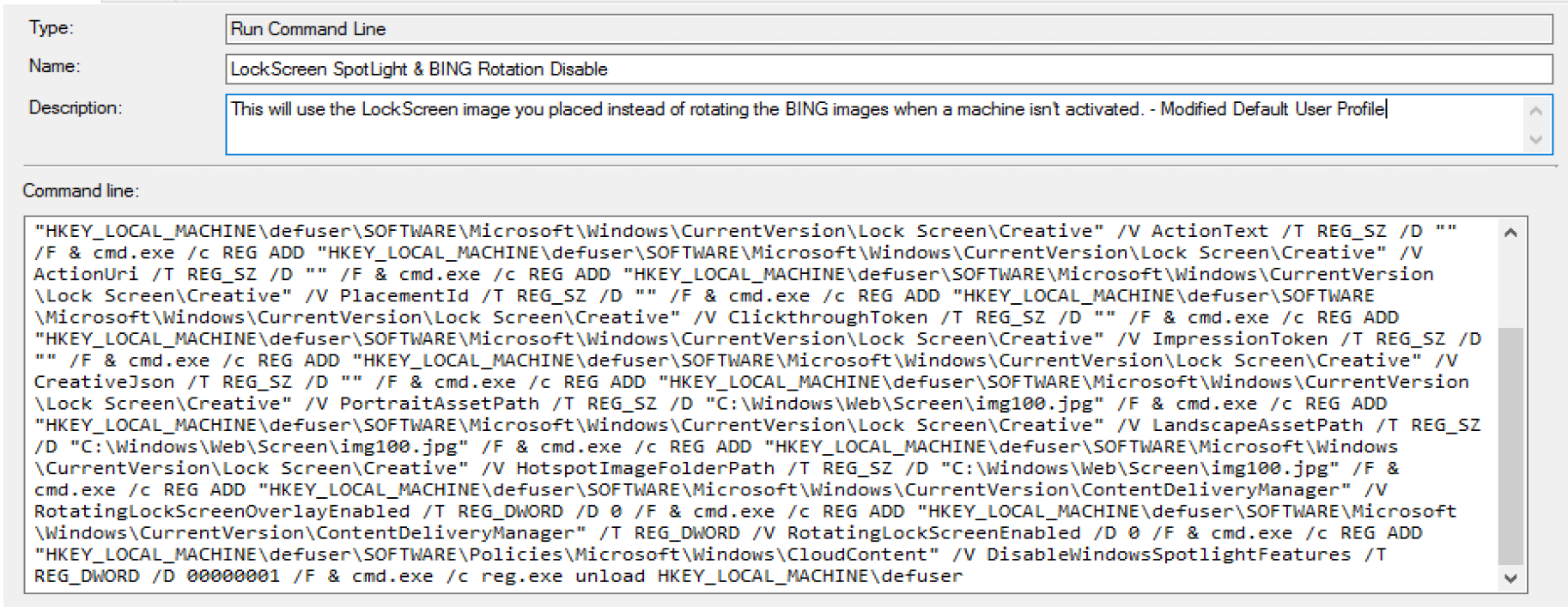Viewport: 1568px width, 607px height.
Task: Select PortraitAssetPath text in command line
Action: point(439,404)
